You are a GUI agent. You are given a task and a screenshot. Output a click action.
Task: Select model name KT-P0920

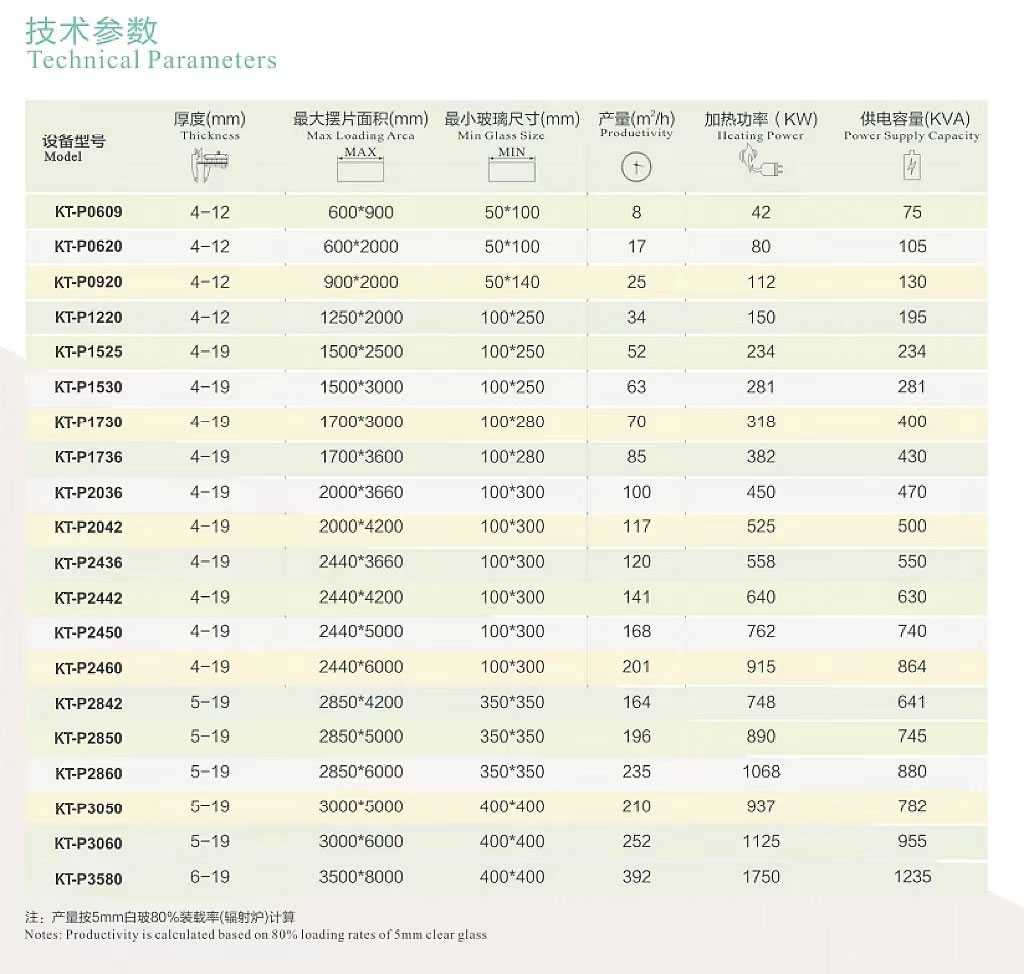click(x=89, y=282)
